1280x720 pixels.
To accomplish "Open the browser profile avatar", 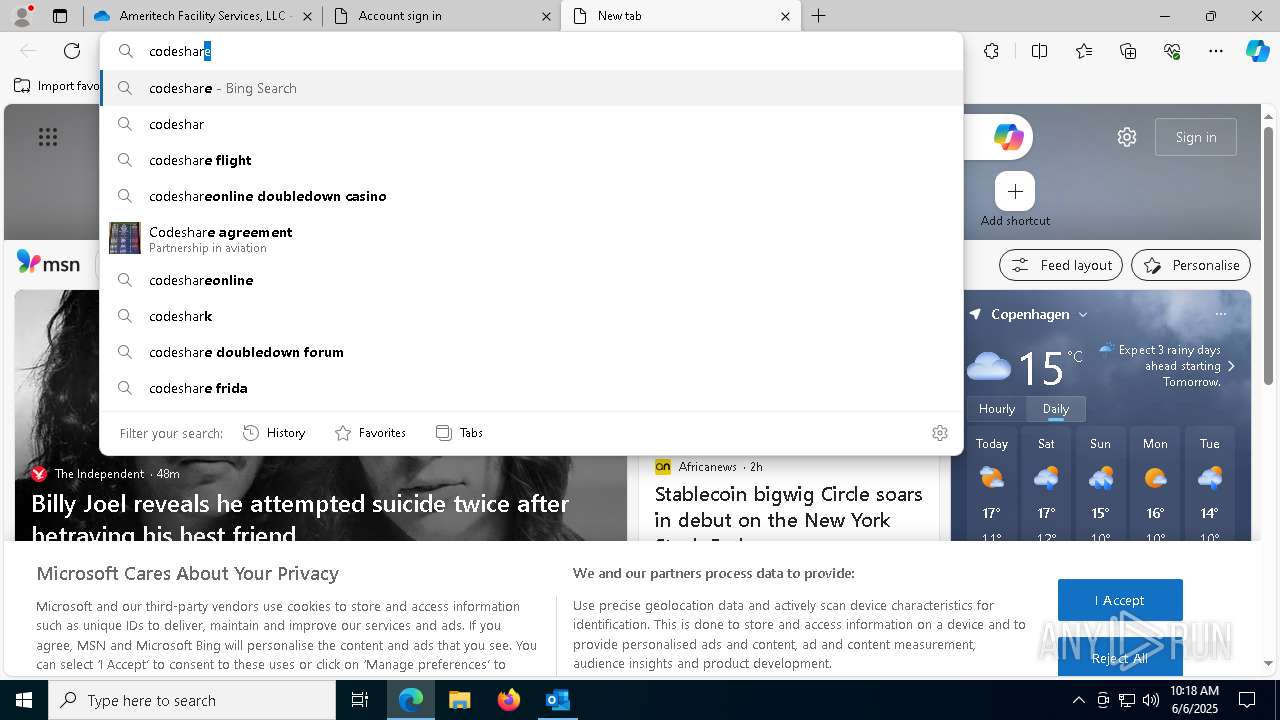I will [22, 16].
